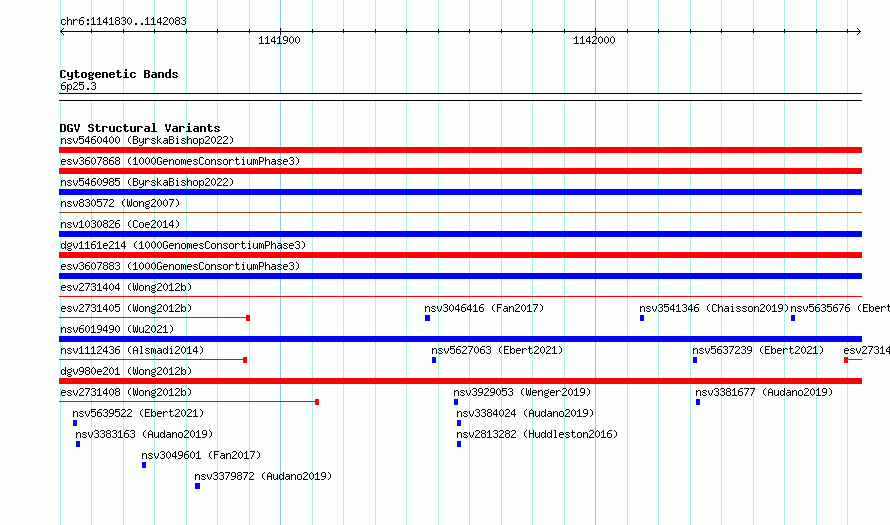Open nsv3929053 (Wenger2019) label
The image size is (890, 525).
coord(522,392)
